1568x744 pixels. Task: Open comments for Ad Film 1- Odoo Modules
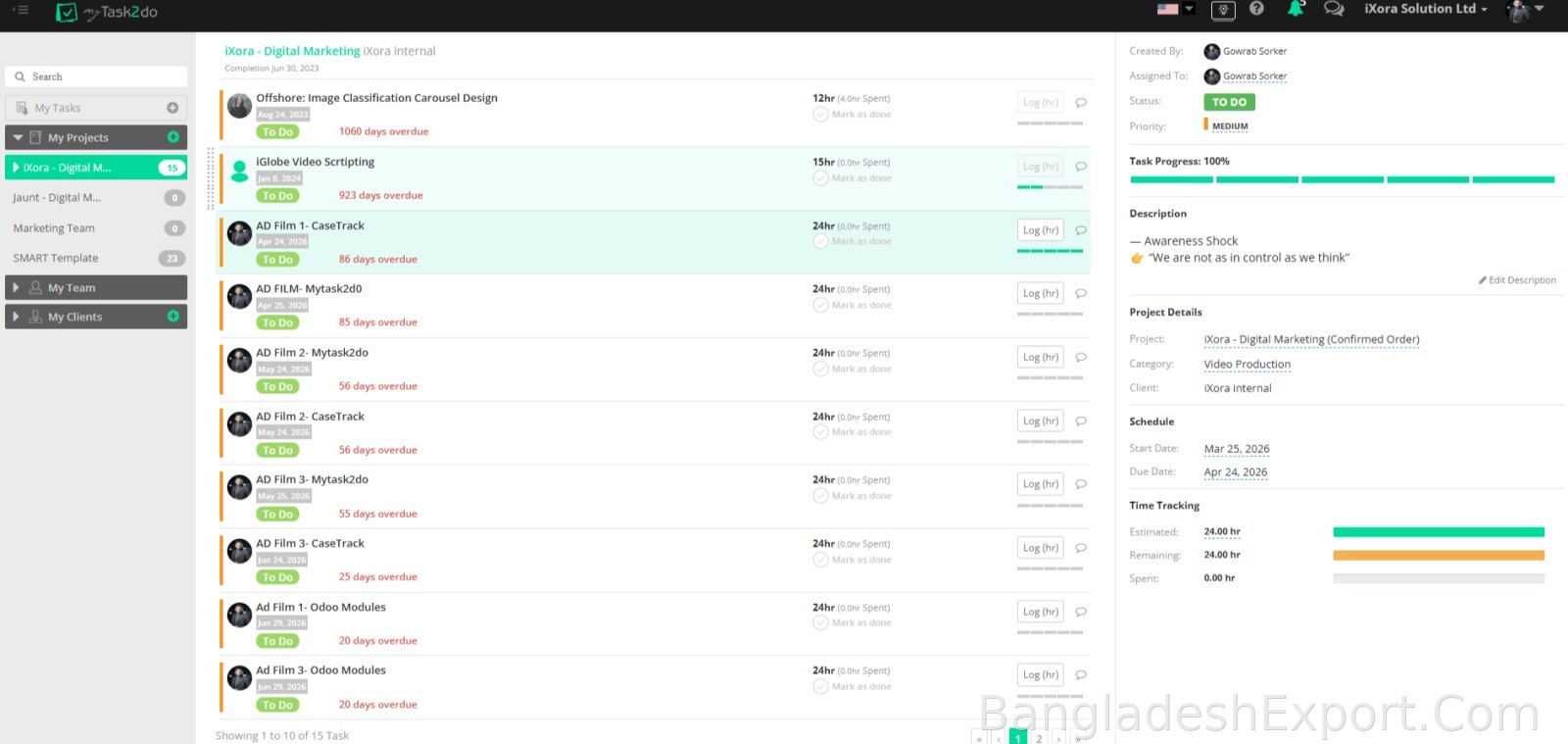(1081, 612)
